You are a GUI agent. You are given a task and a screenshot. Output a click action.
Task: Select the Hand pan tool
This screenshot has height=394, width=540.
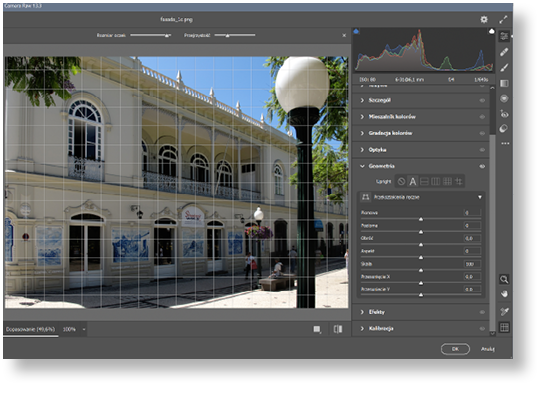pos(504,294)
